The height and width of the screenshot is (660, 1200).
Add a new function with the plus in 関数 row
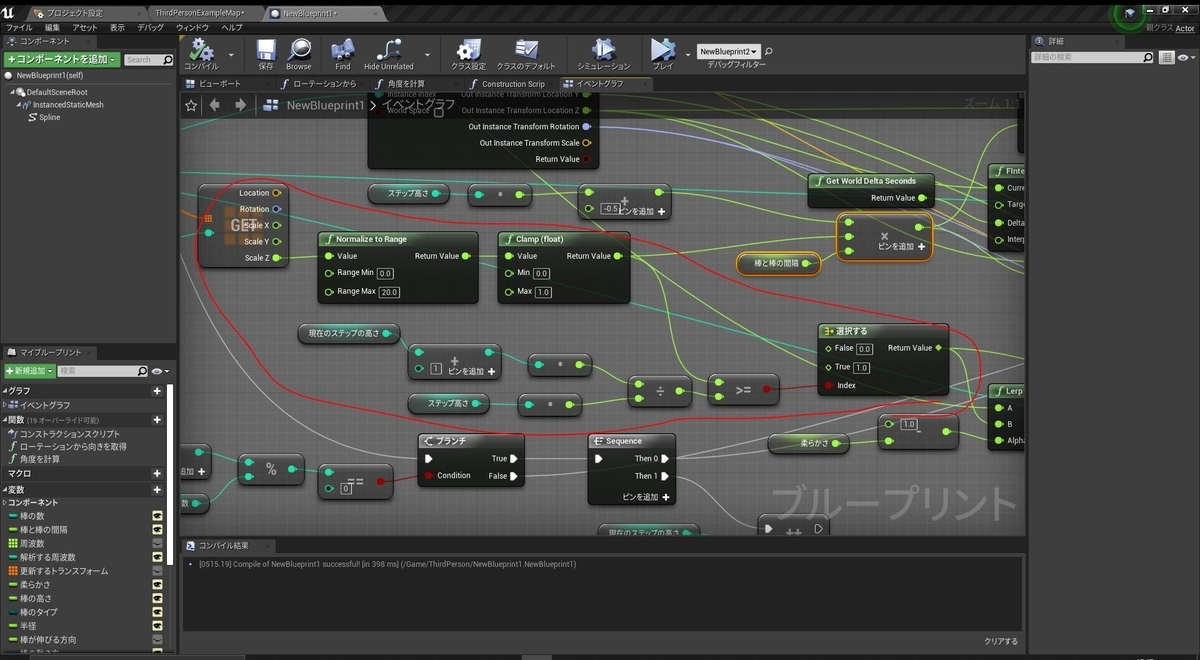pyautogui.click(x=157, y=420)
